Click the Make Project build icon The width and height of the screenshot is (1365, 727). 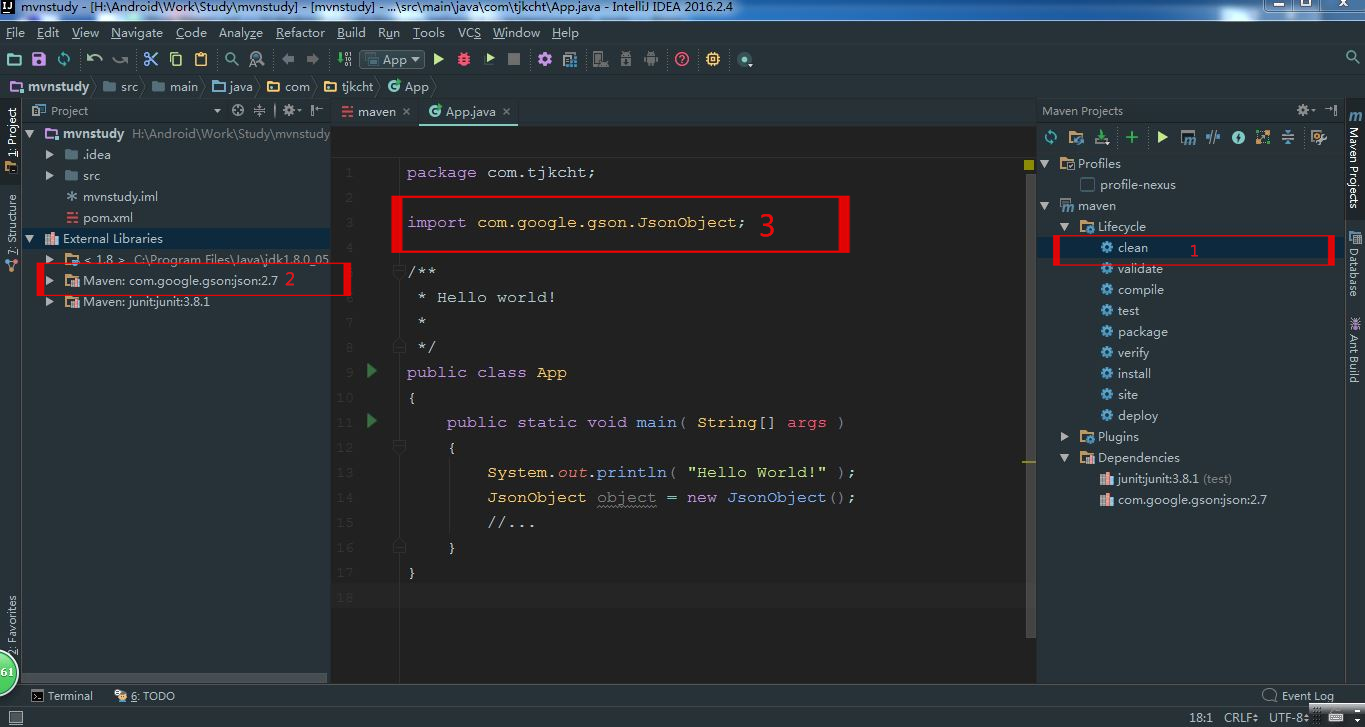click(344, 60)
